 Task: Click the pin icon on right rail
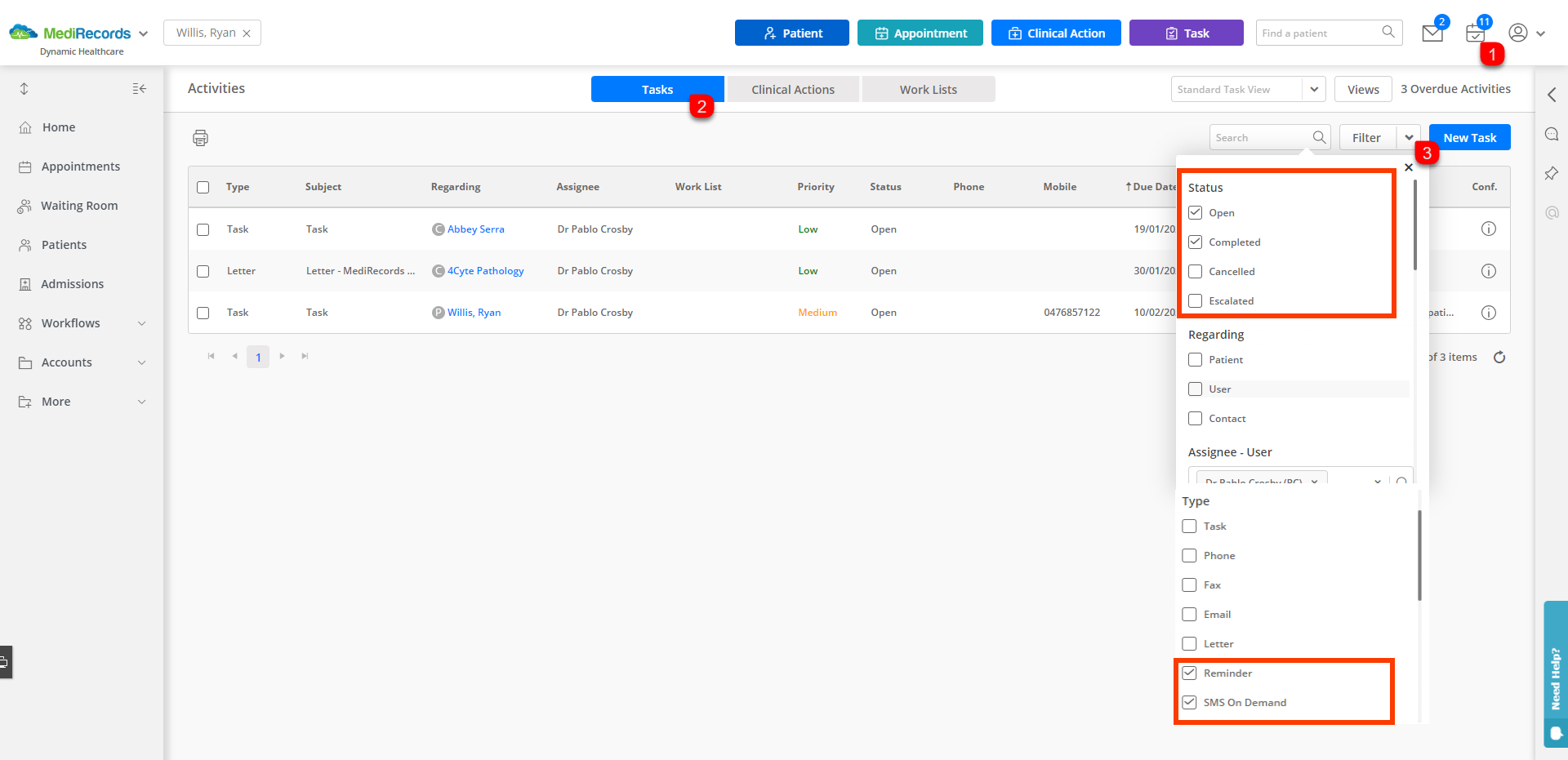click(1552, 173)
